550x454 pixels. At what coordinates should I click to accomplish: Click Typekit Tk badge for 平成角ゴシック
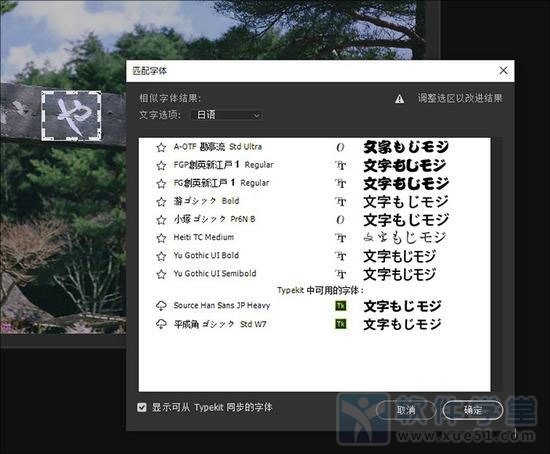tap(341, 324)
